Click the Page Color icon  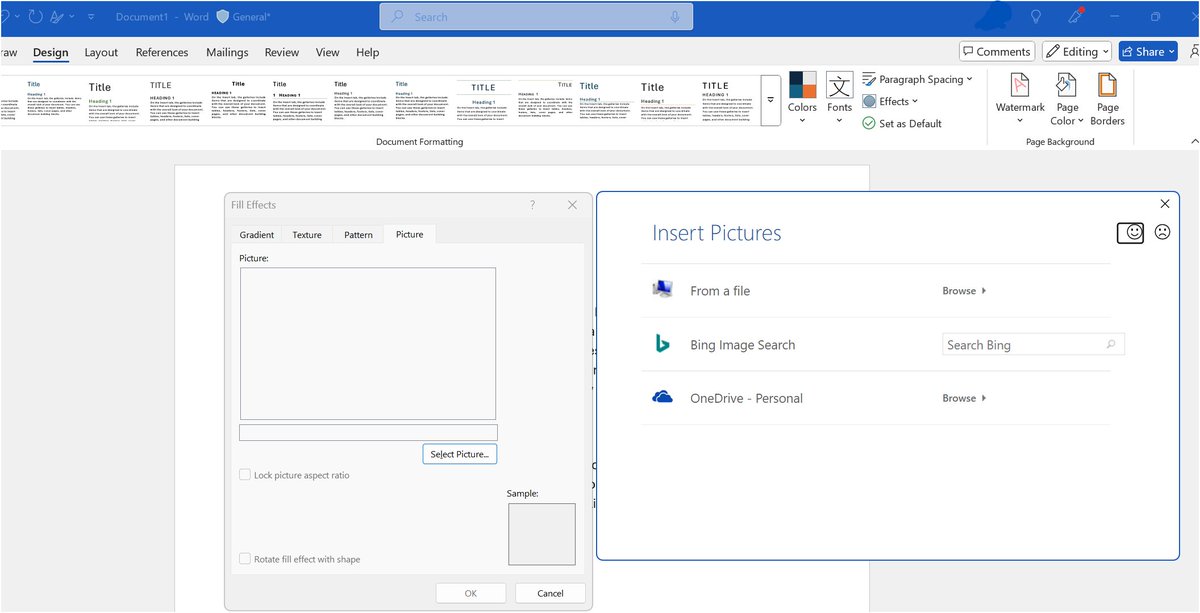tap(1067, 85)
